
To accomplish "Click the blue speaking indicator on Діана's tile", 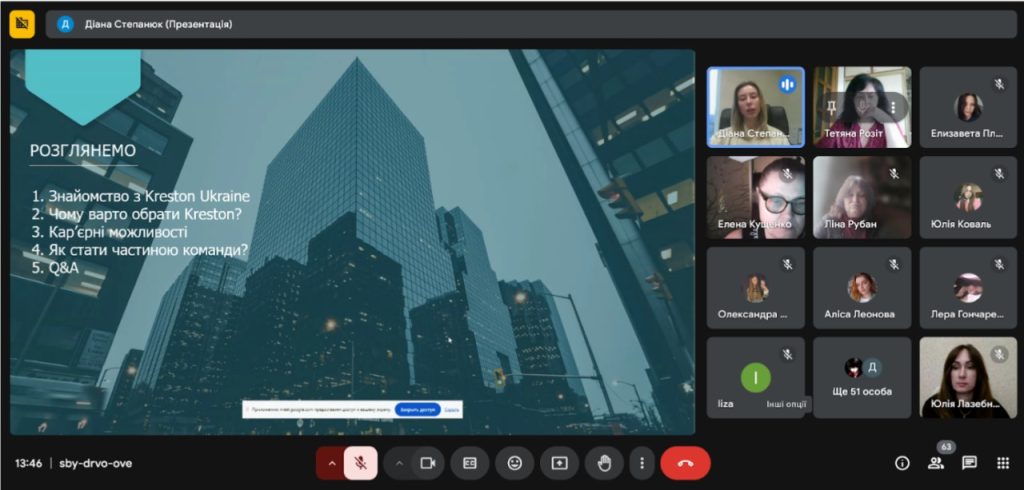I will pos(788,84).
